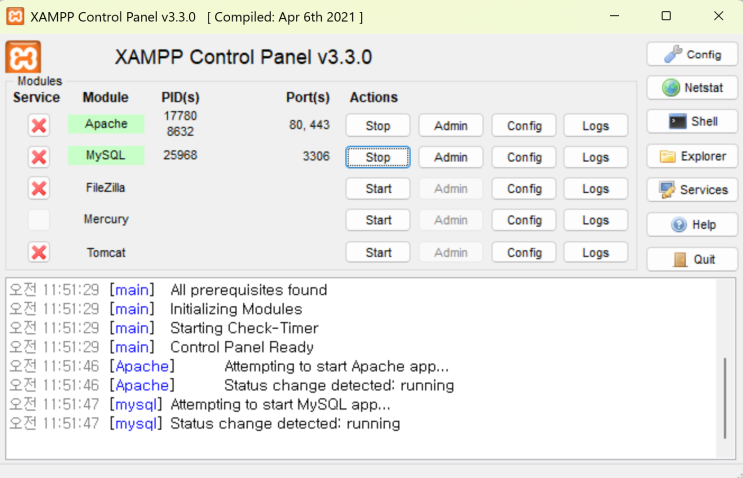This screenshot has height=478, width=743.
Task: Open Help button
Action: tap(692, 225)
